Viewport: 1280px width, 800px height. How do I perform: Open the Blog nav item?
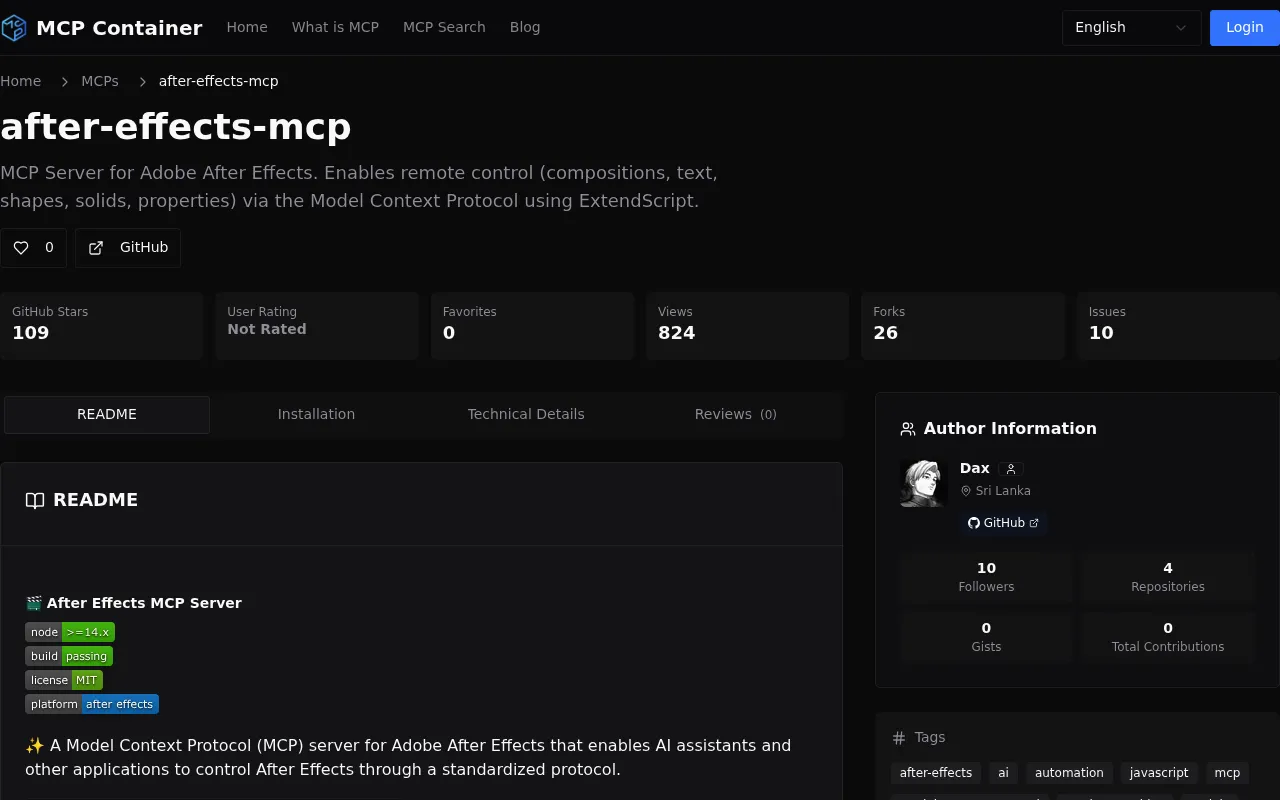tap(525, 28)
